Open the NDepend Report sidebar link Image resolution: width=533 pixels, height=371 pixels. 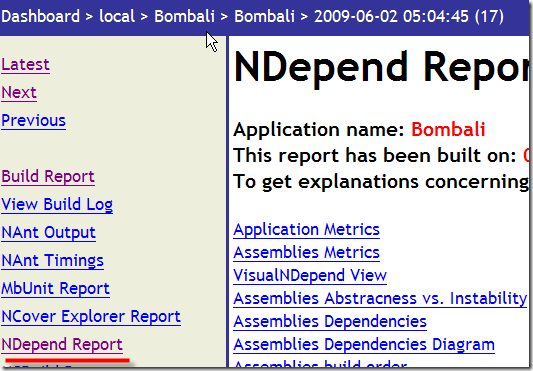[x=62, y=344]
